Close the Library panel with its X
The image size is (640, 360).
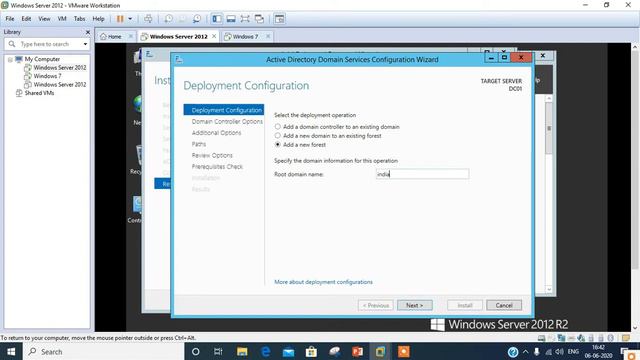tap(88, 32)
